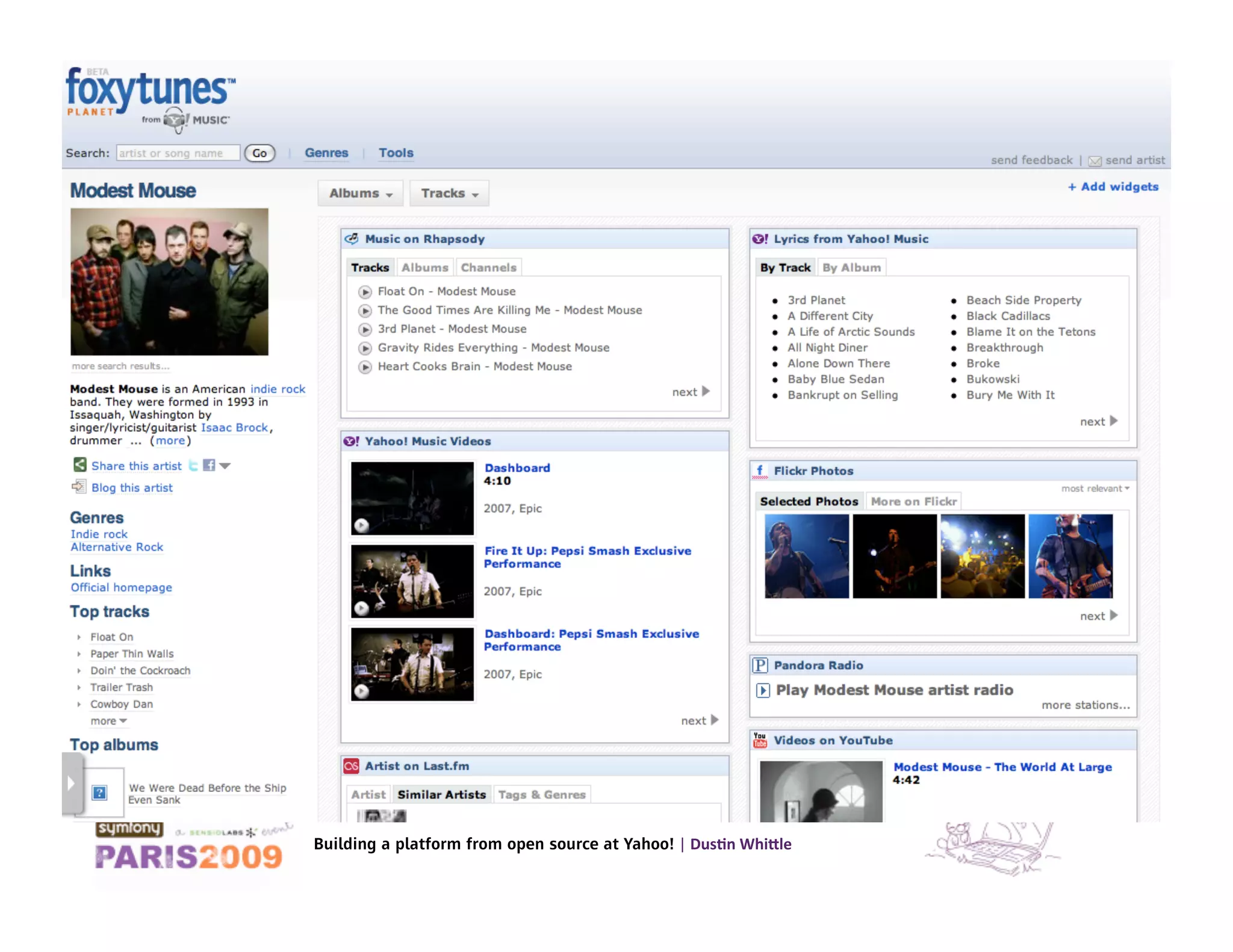Click the artist or song search field
Image resolution: width=1233 pixels, height=952 pixels.
click(x=178, y=153)
